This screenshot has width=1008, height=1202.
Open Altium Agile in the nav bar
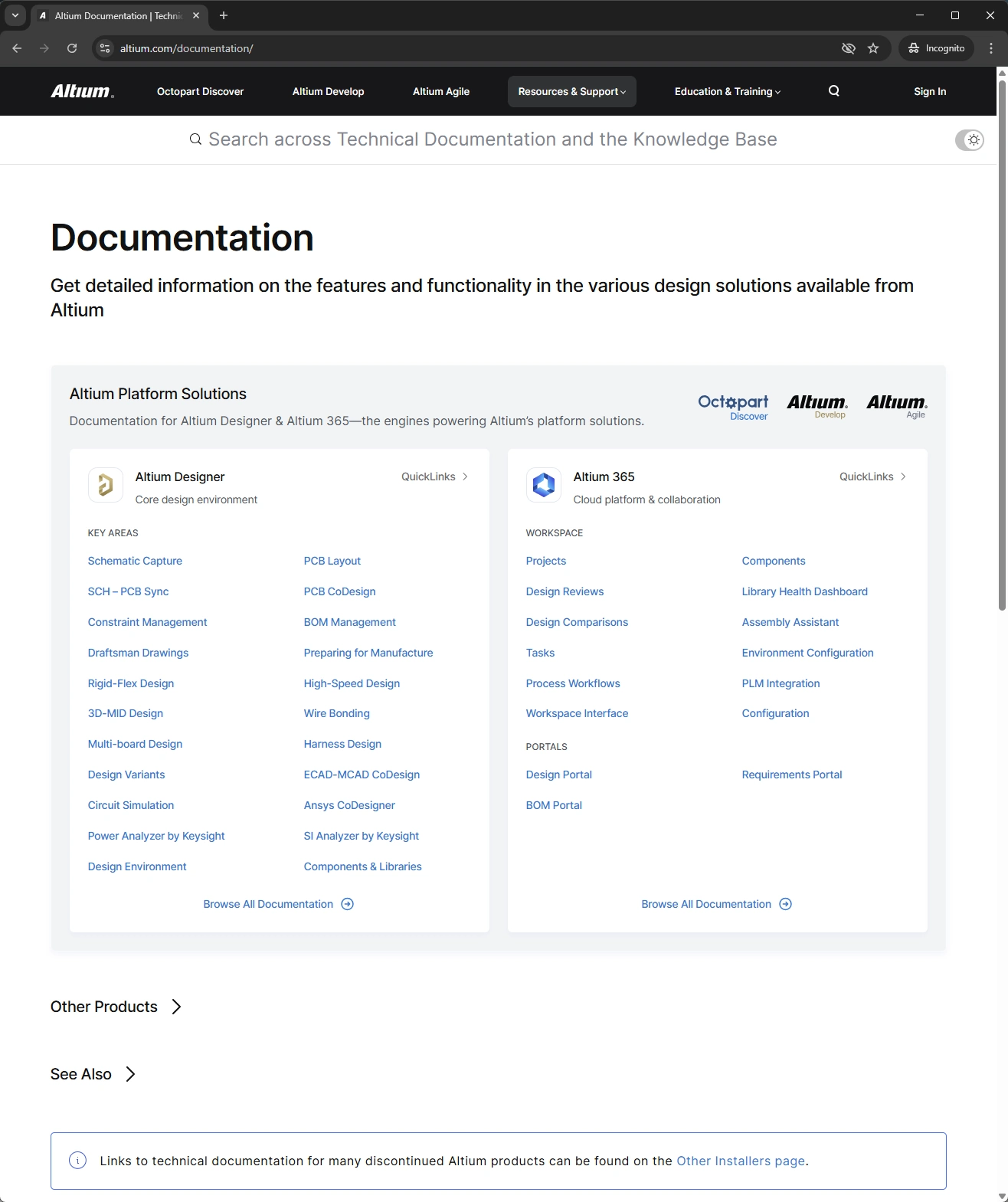pyautogui.click(x=441, y=91)
